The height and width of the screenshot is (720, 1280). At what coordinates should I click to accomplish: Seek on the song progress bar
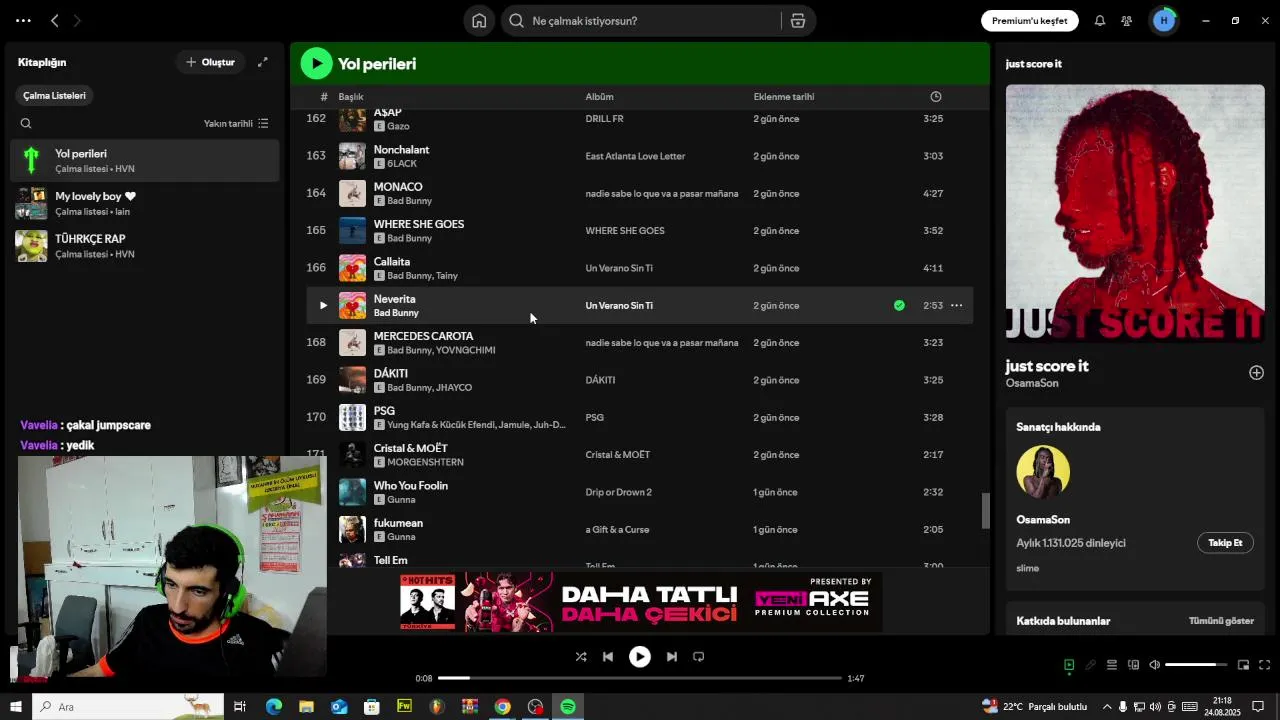(640, 678)
